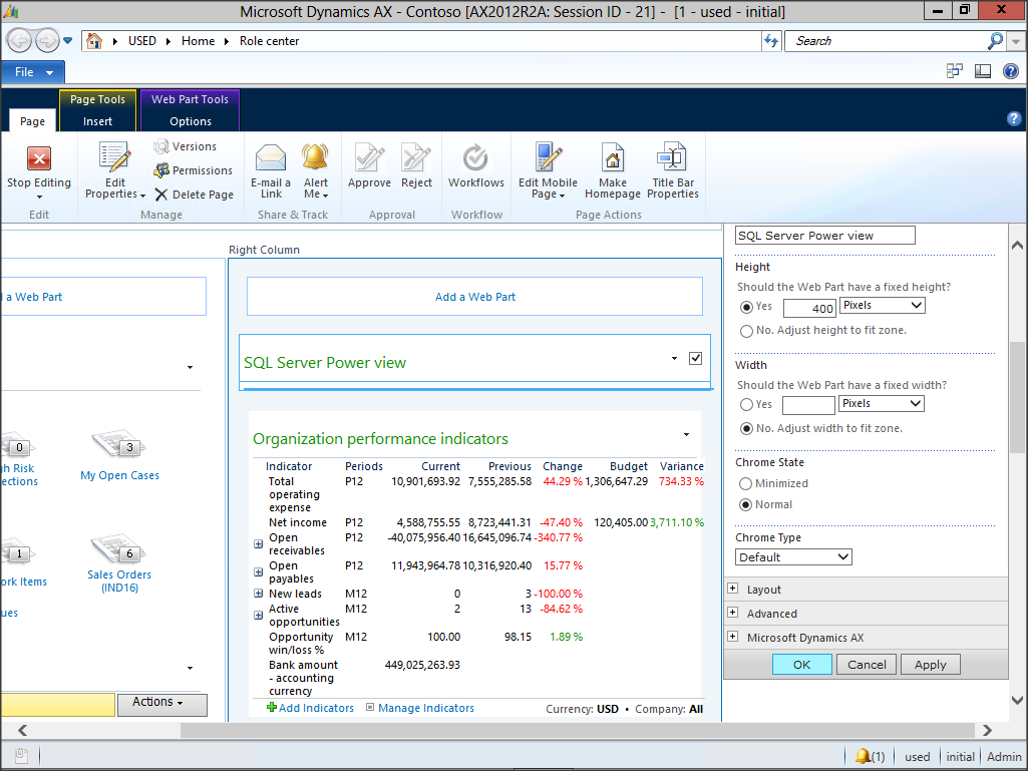Open Title Bar Properties

point(672,160)
